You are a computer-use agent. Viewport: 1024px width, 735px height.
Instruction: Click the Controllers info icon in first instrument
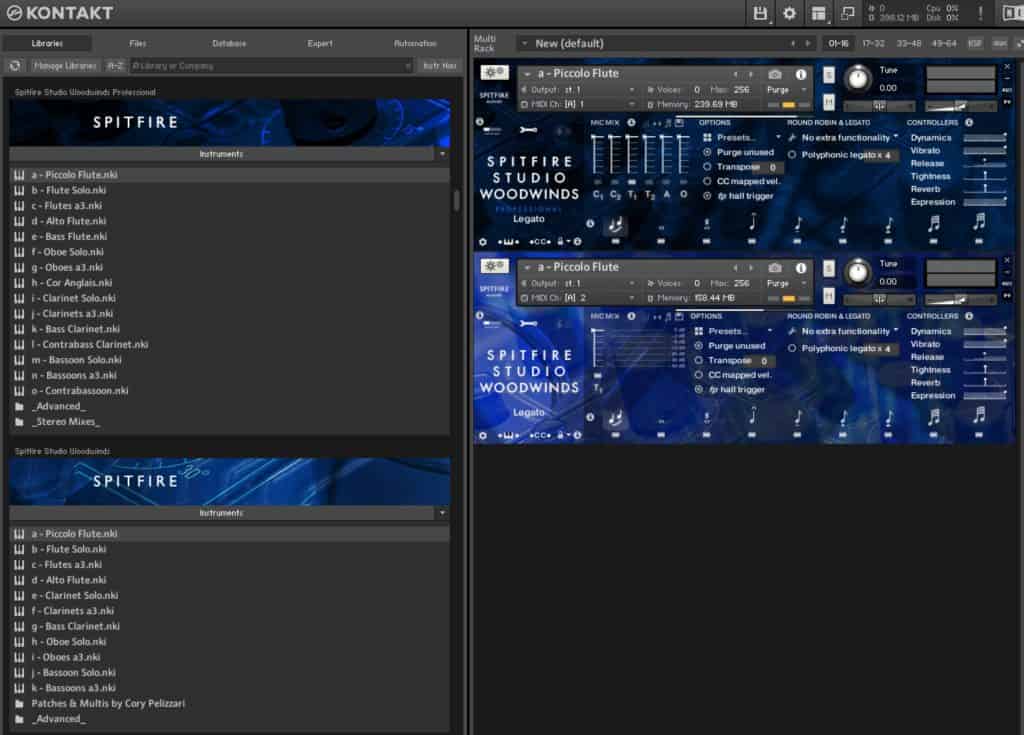[969, 122]
